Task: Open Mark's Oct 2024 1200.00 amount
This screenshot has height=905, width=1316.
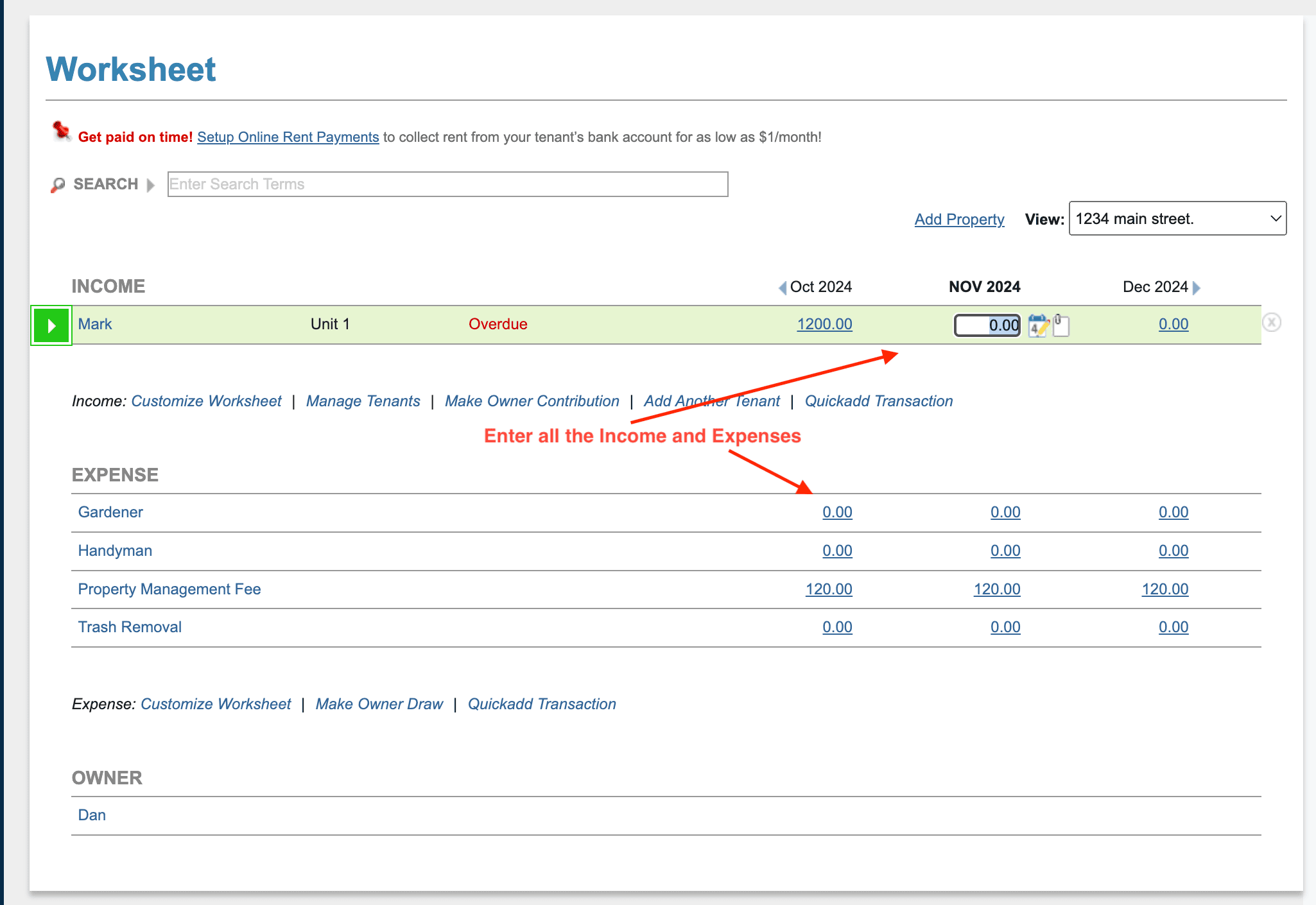Action: pos(824,324)
